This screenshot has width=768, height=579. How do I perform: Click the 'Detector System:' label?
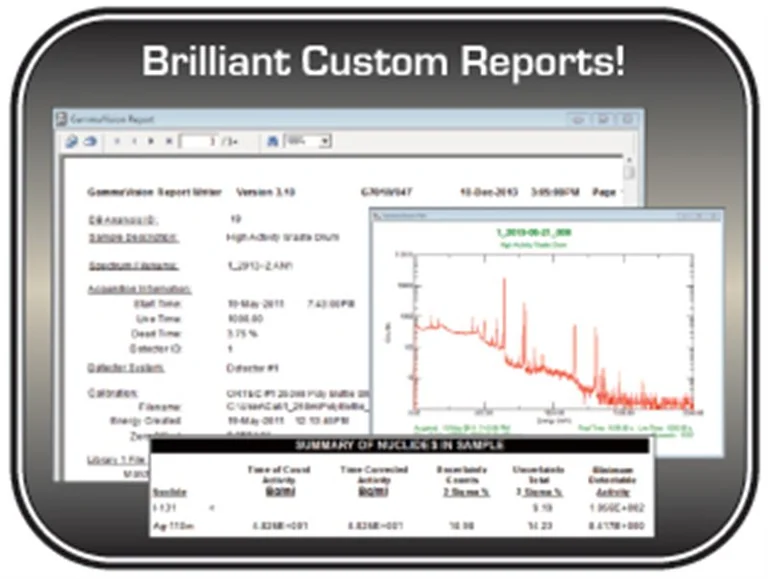tap(126, 368)
